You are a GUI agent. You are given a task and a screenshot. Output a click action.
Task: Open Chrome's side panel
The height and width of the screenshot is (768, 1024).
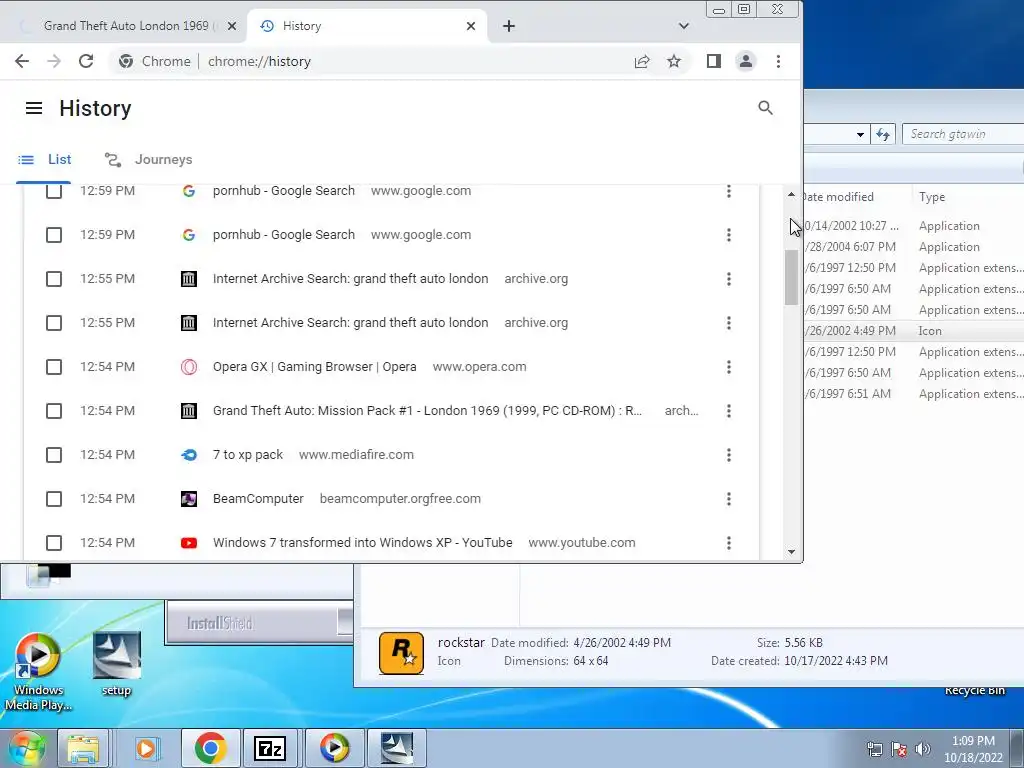(714, 61)
